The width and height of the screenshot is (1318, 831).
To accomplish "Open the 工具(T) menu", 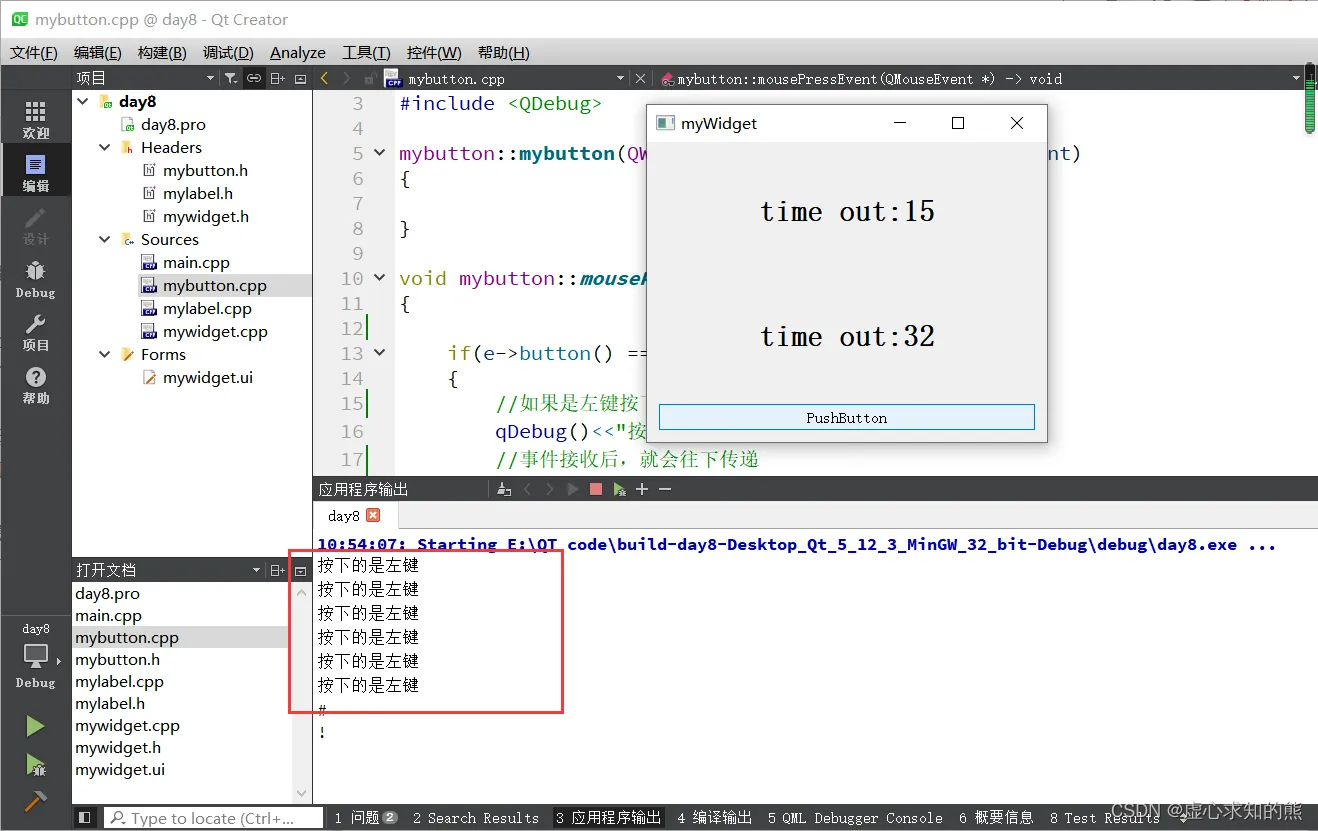I will [366, 52].
